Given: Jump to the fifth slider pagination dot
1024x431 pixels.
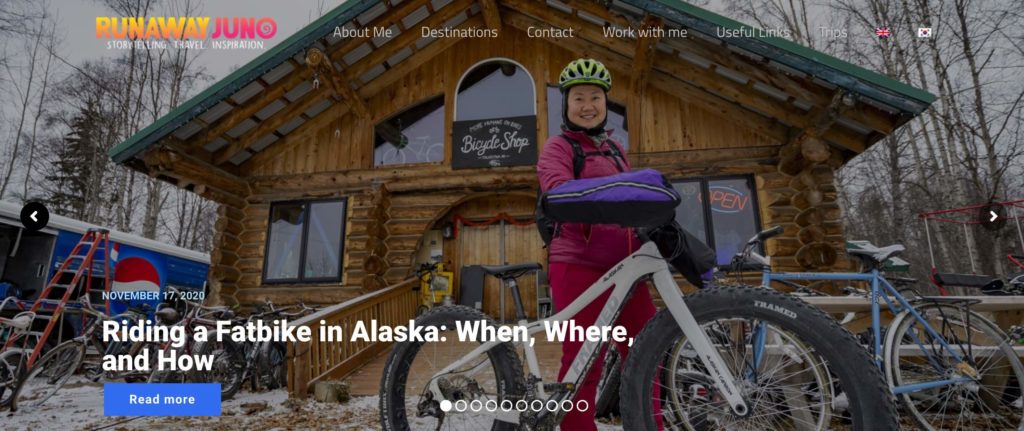Looking at the screenshot, I should tap(507, 406).
